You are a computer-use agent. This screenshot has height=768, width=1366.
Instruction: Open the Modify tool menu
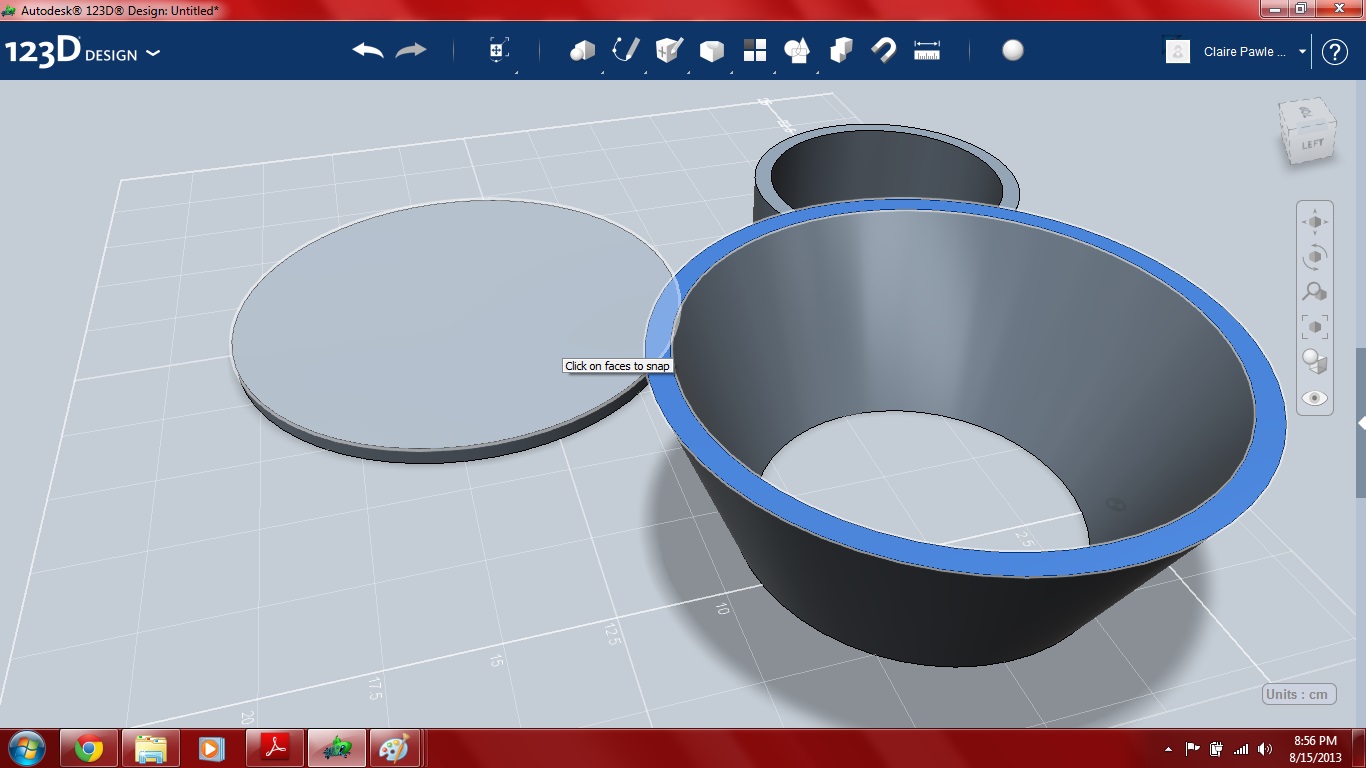point(711,50)
